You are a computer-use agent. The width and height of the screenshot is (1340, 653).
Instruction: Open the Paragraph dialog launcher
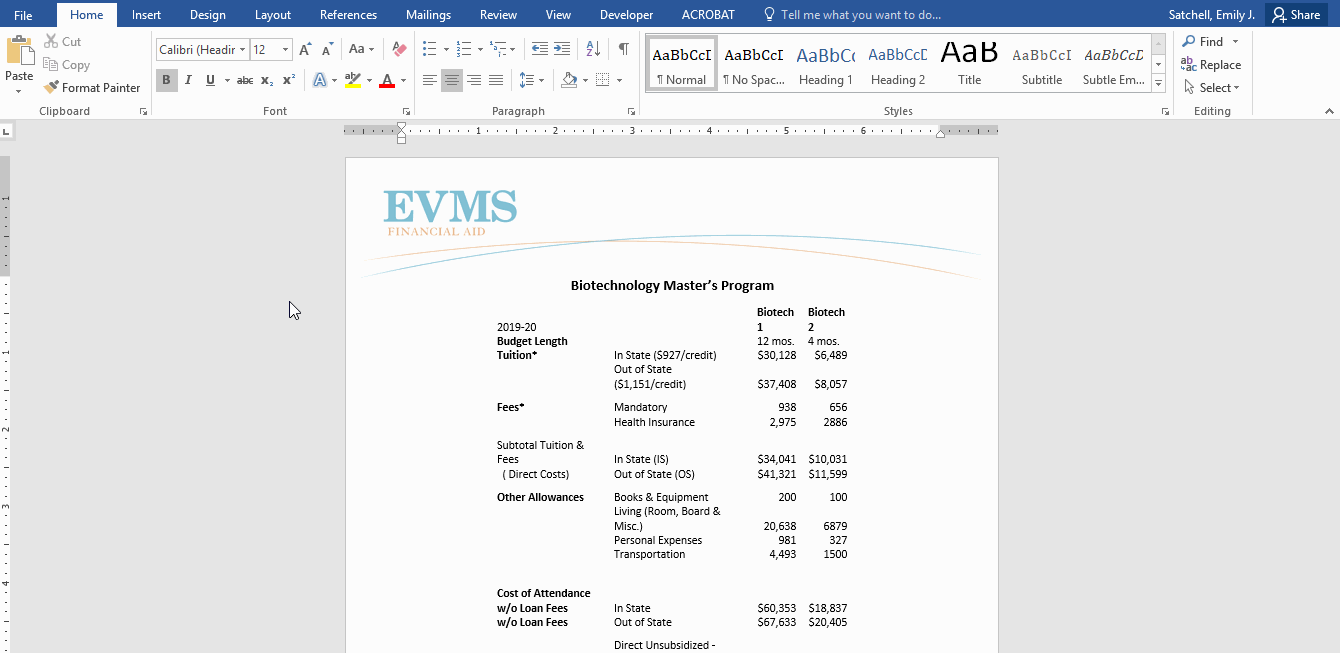631,111
